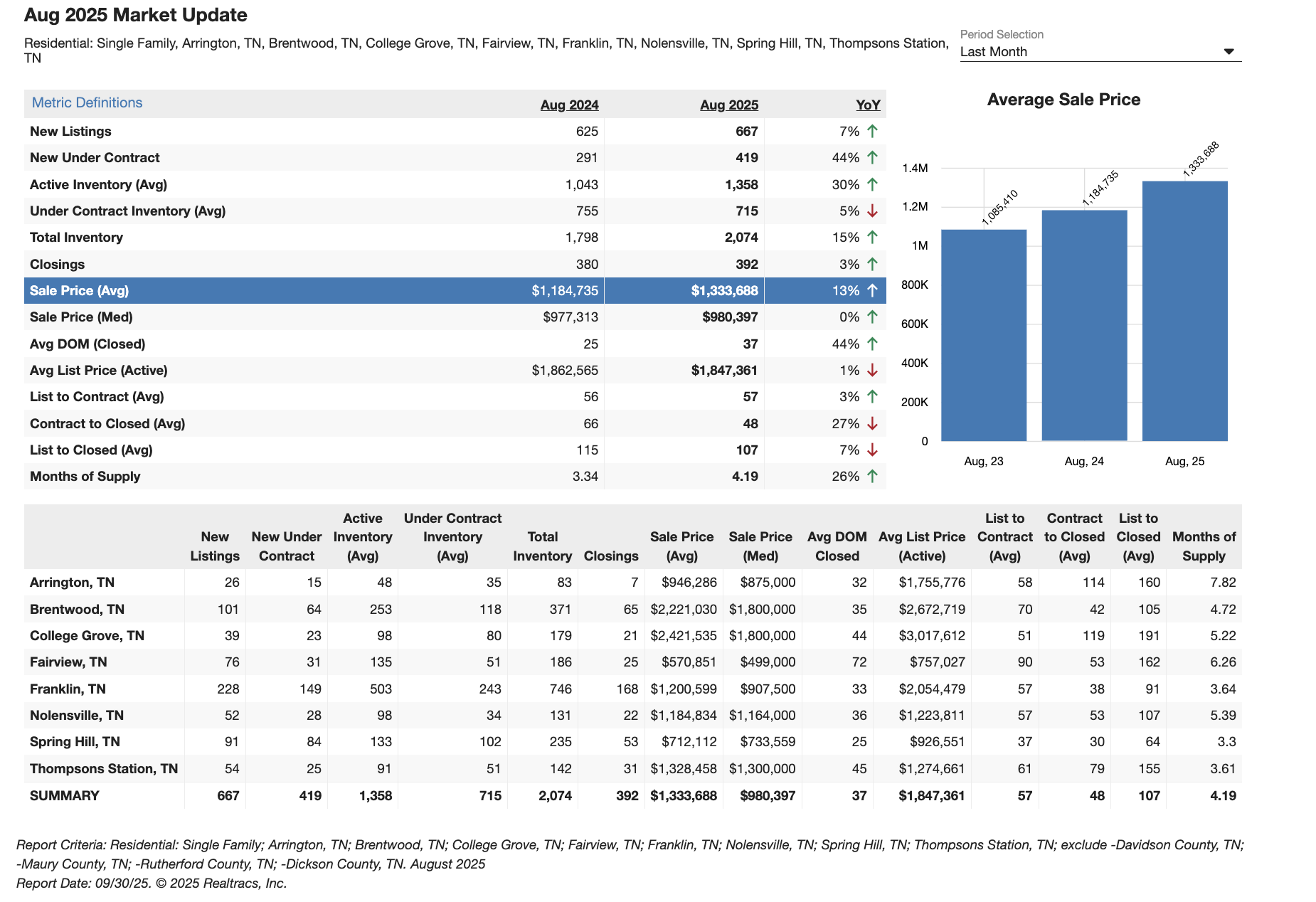The width and height of the screenshot is (1316, 902).
Task: Click the up arrow in Sale Price (Avg) row
Action: click(x=872, y=290)
